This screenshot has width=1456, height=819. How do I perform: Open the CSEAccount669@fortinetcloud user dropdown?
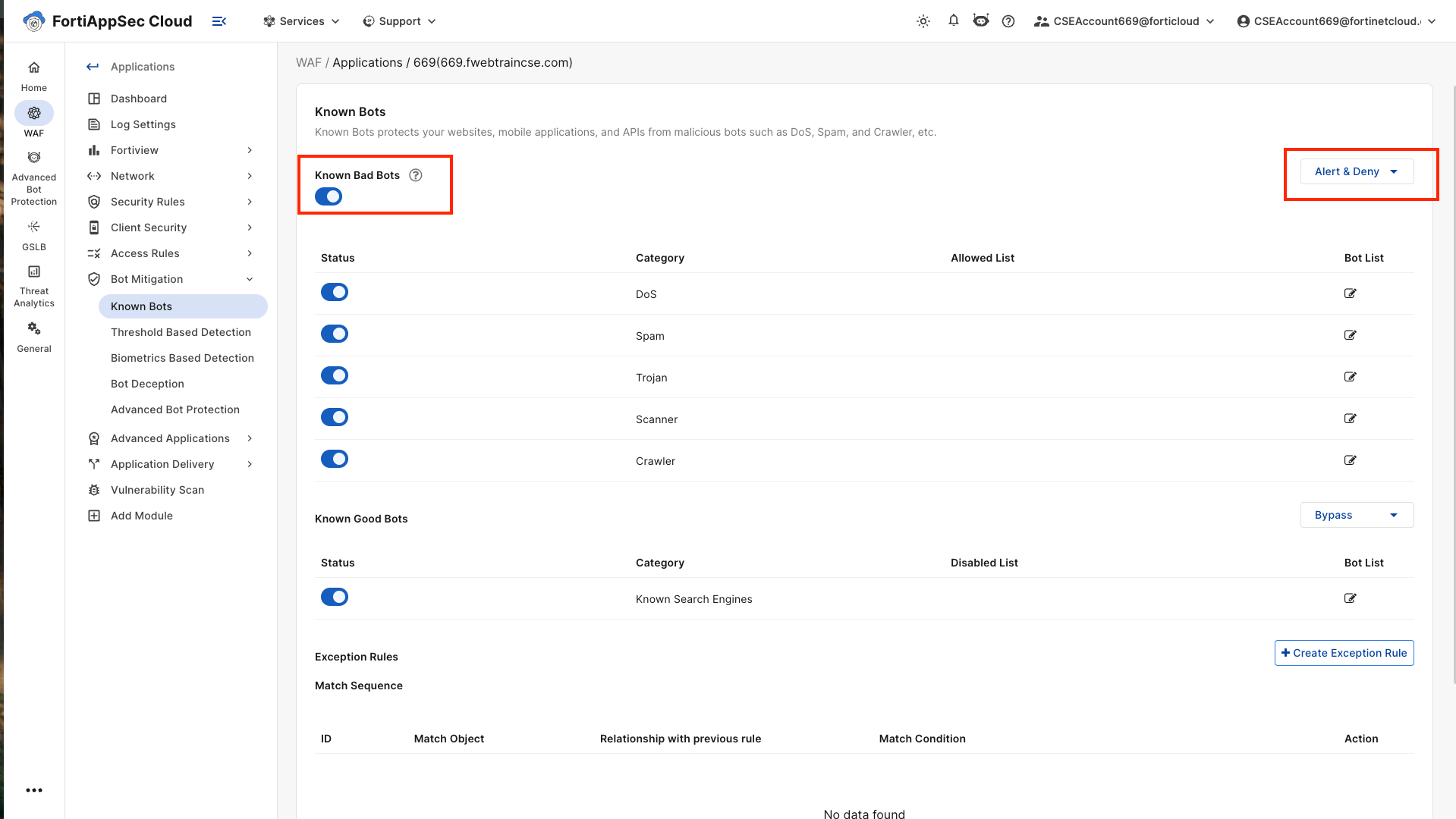1336,21
